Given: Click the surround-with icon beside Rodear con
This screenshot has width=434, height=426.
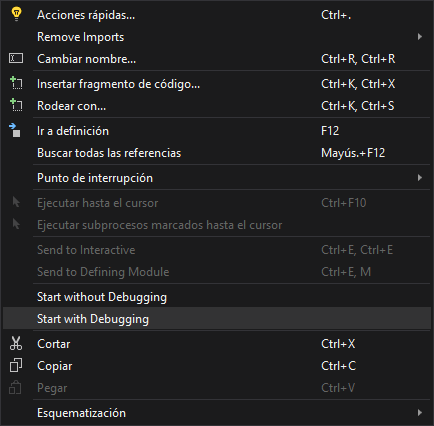Looking at the screenshot, I should click(16, 105).
